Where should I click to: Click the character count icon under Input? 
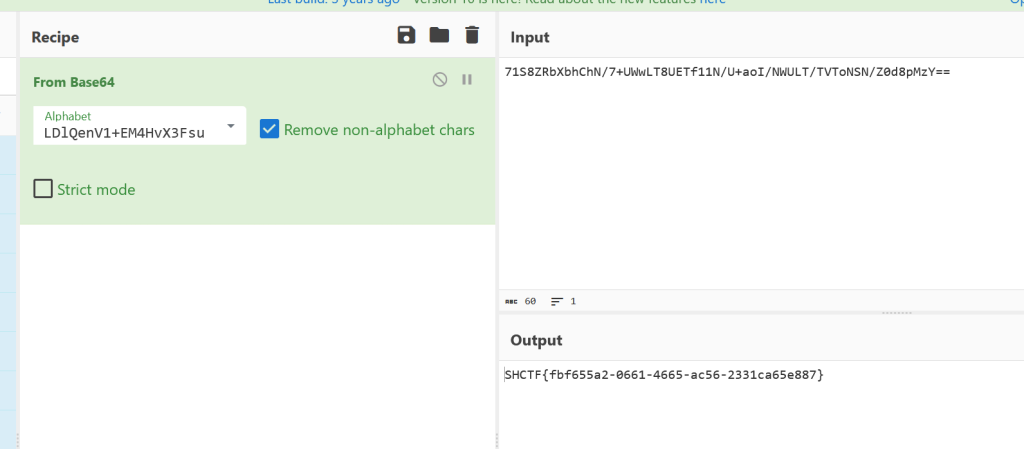(x=511, y=300)
